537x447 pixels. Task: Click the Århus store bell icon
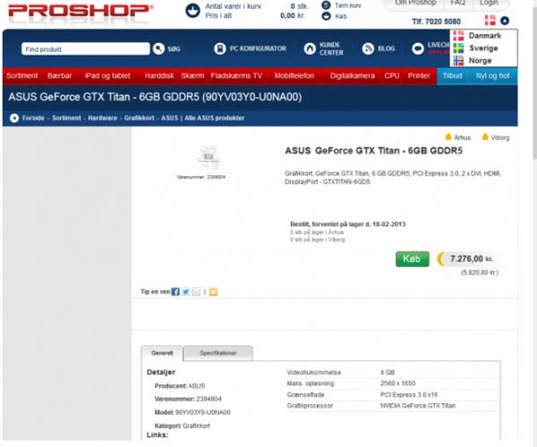pos(448,137)
